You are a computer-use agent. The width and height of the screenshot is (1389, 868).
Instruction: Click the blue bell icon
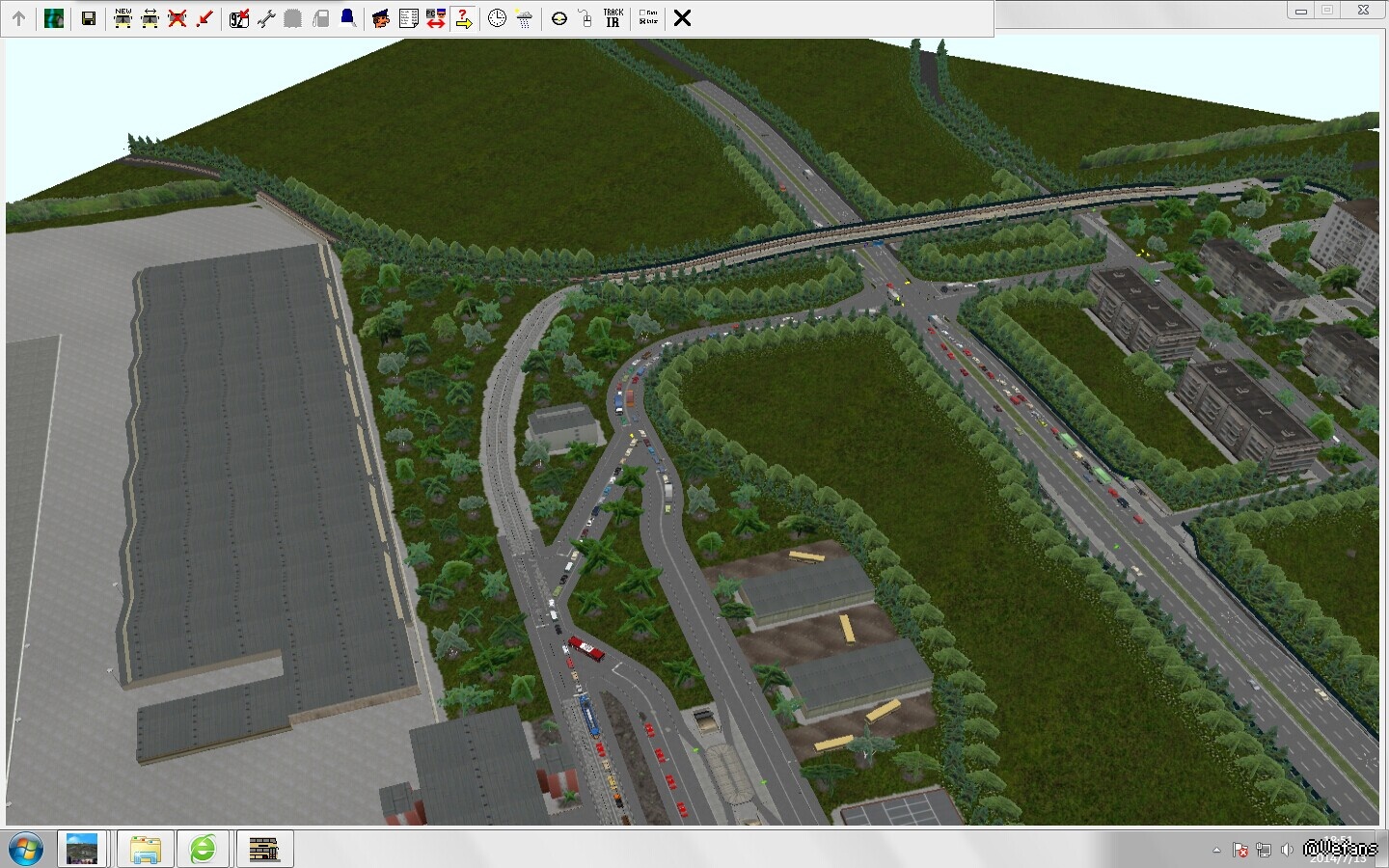click(347, 18)
